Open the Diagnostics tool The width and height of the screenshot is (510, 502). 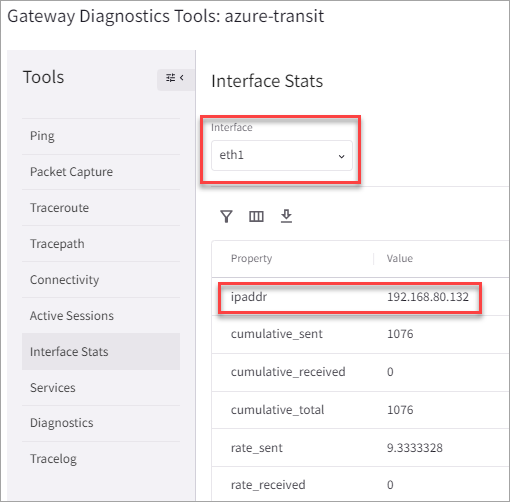(101, 423)
